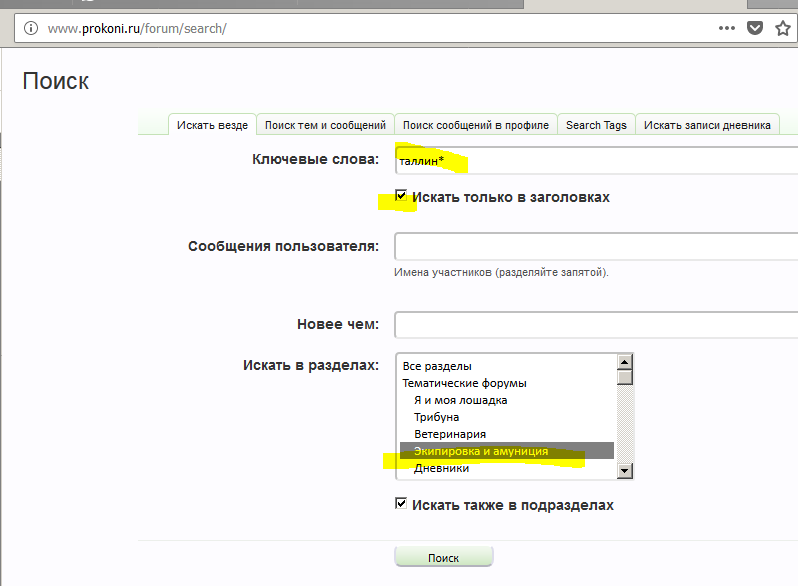Click the section list scrollbar thumb

(625, 378)
